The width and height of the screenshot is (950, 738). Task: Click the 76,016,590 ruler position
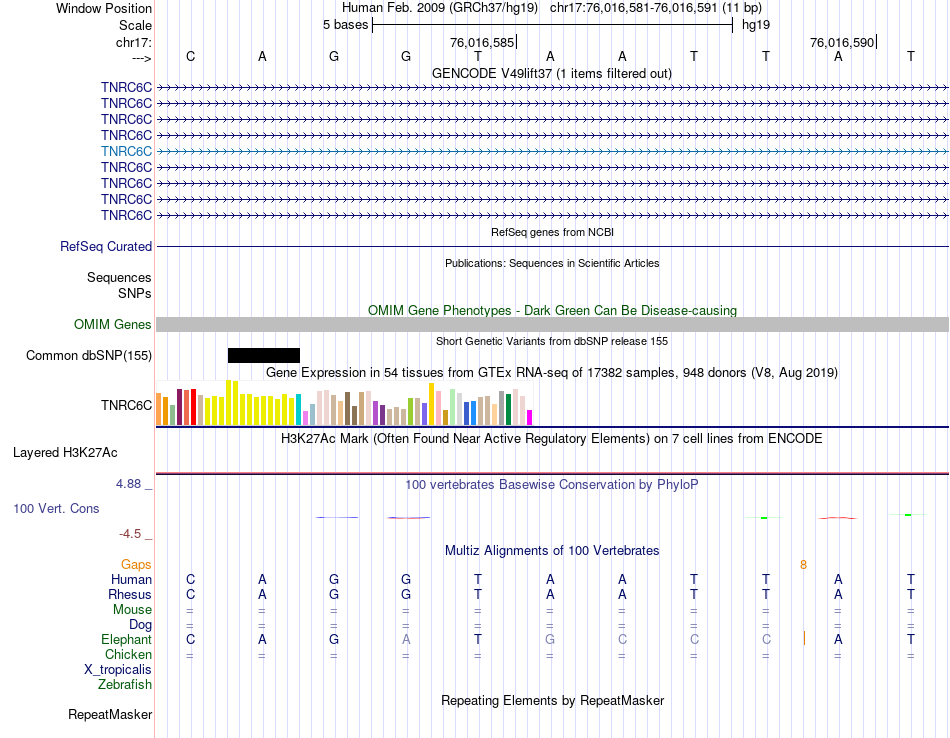pos(842,42)
